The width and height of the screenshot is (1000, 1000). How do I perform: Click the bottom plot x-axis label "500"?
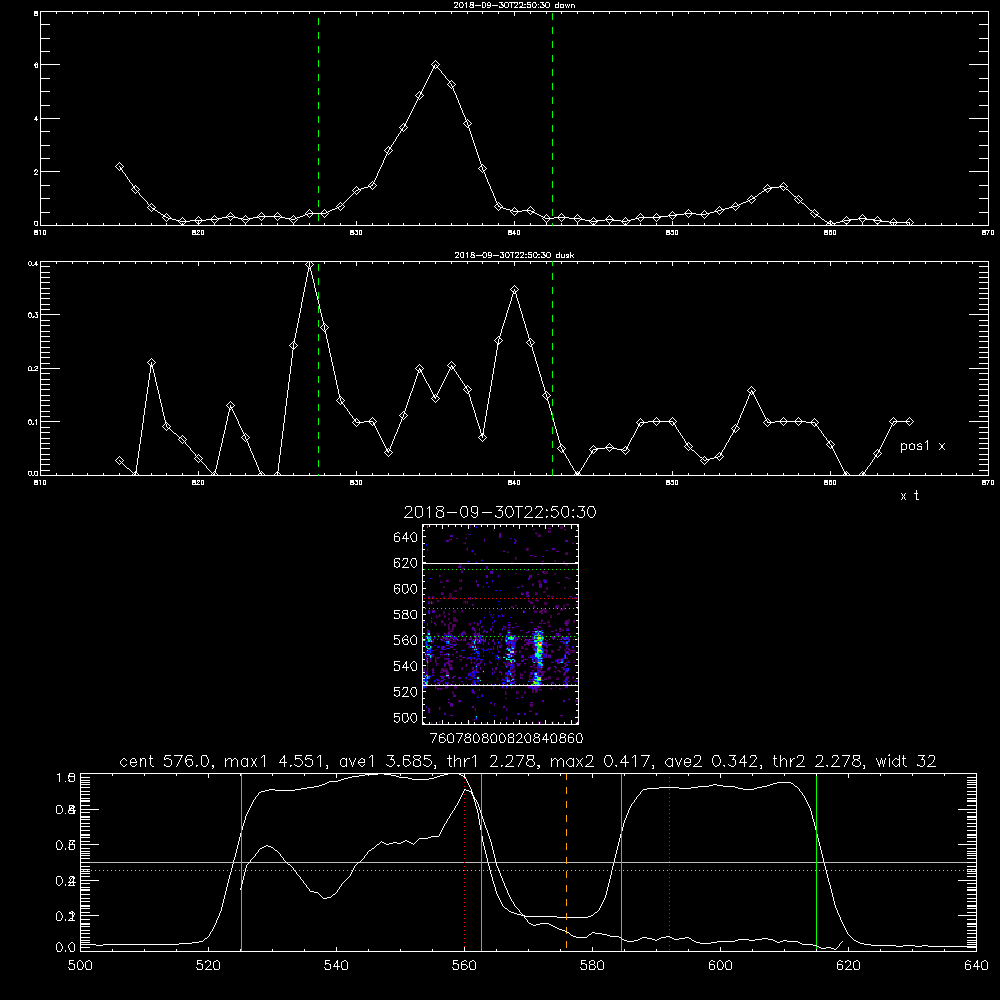pyautogui.click(x=80, y=966)
